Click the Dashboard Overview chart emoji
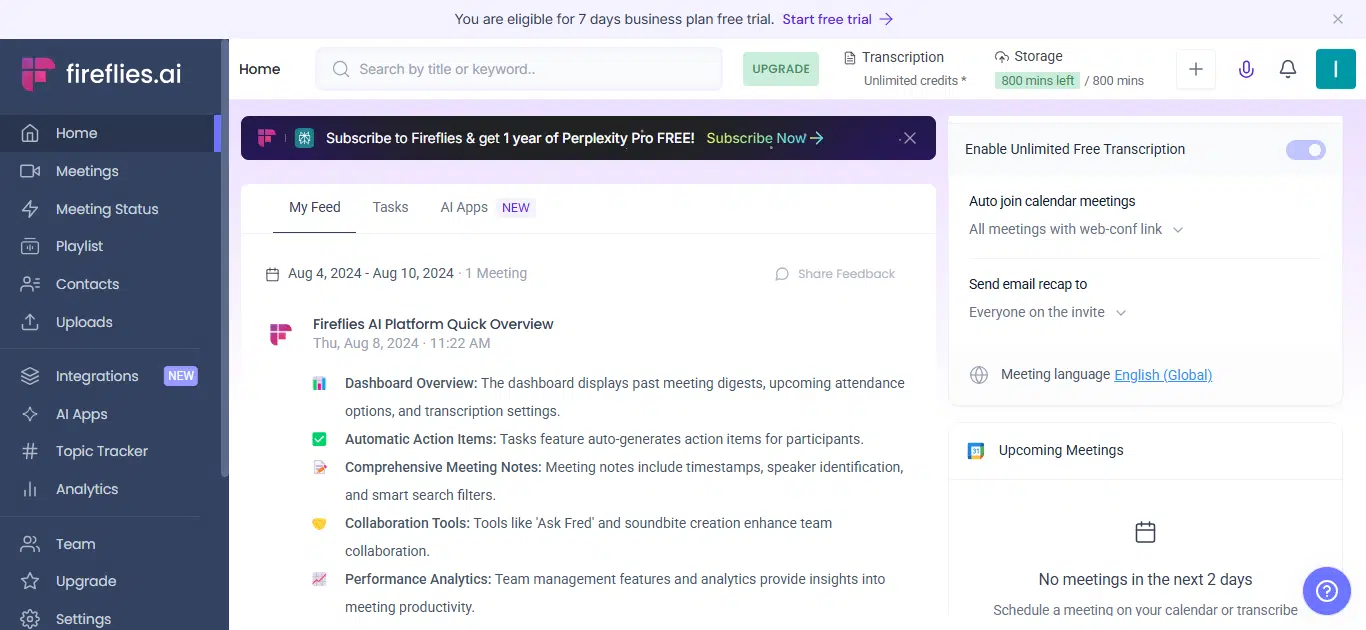The height and width of the screenshot is (630, 1366). click(x=319, y=383)
